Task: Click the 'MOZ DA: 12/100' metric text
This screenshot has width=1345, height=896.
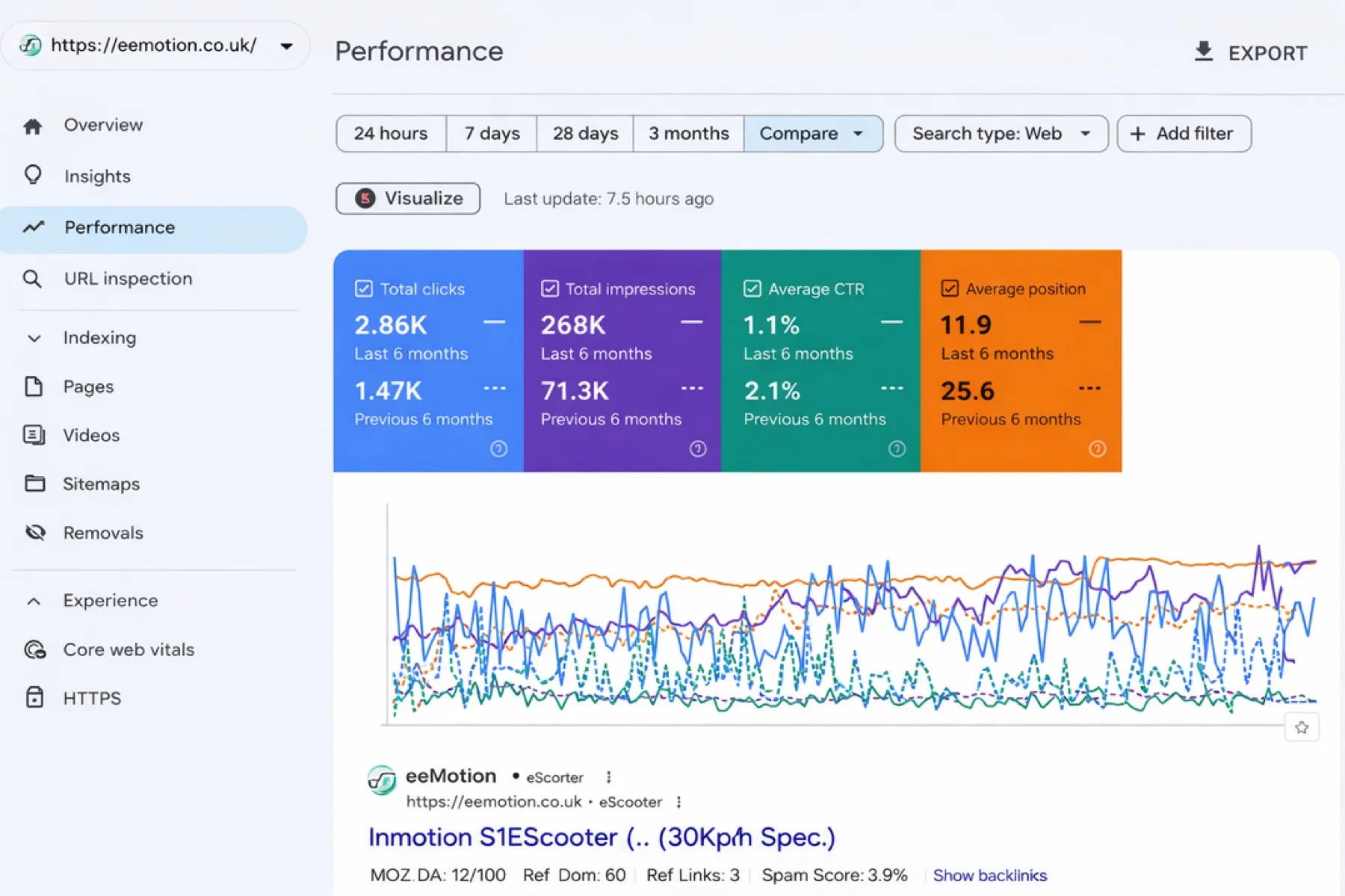Action: [438, 875]
